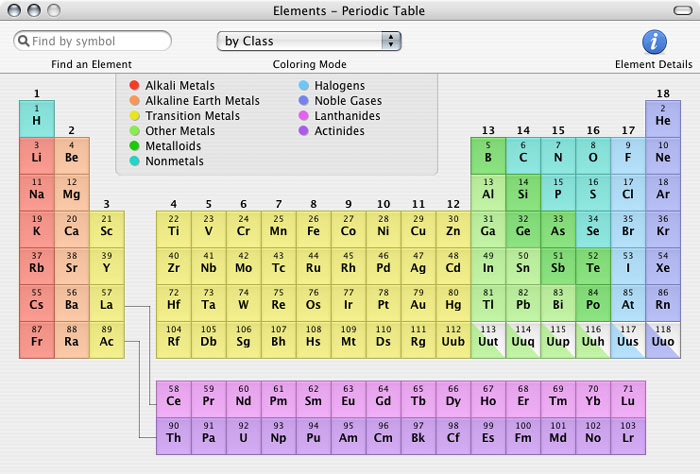The width and height of the screenshot is (700, 474).
Task: Click the Actinides legend label
Action: pos(339,131)
